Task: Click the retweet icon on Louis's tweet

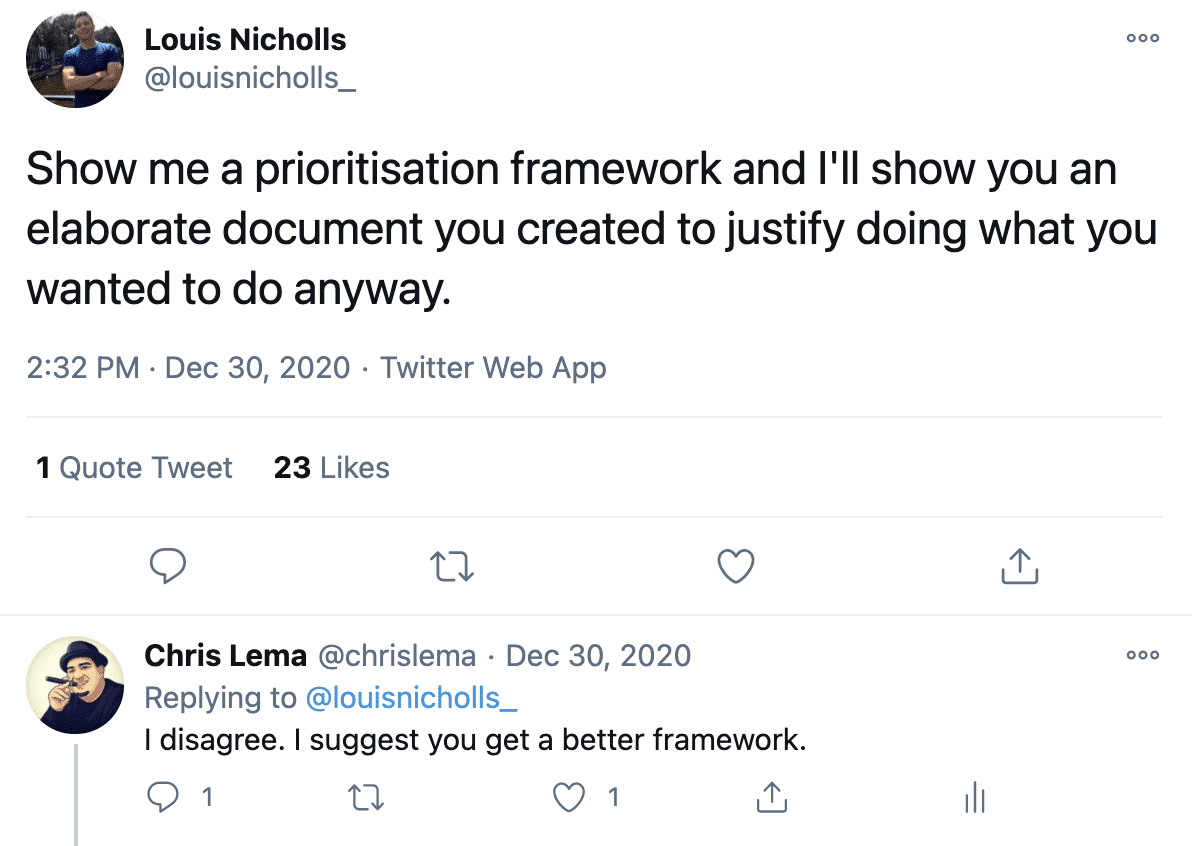Action: coord(451,566)
